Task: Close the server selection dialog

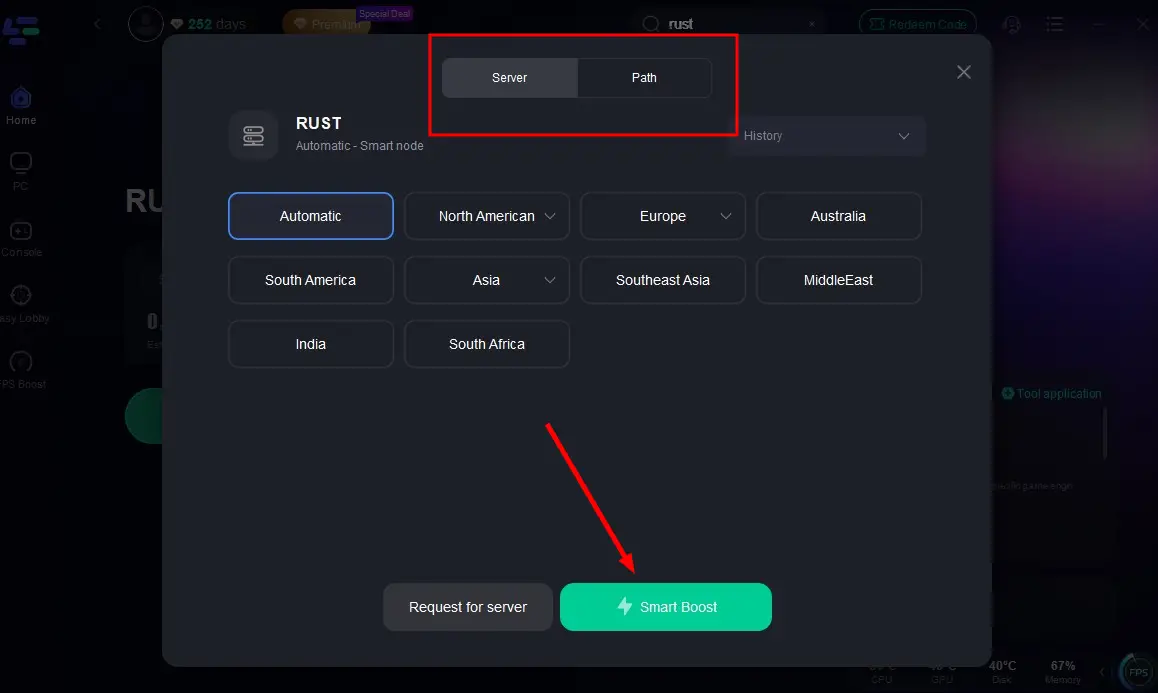Action: click(964, 72)
